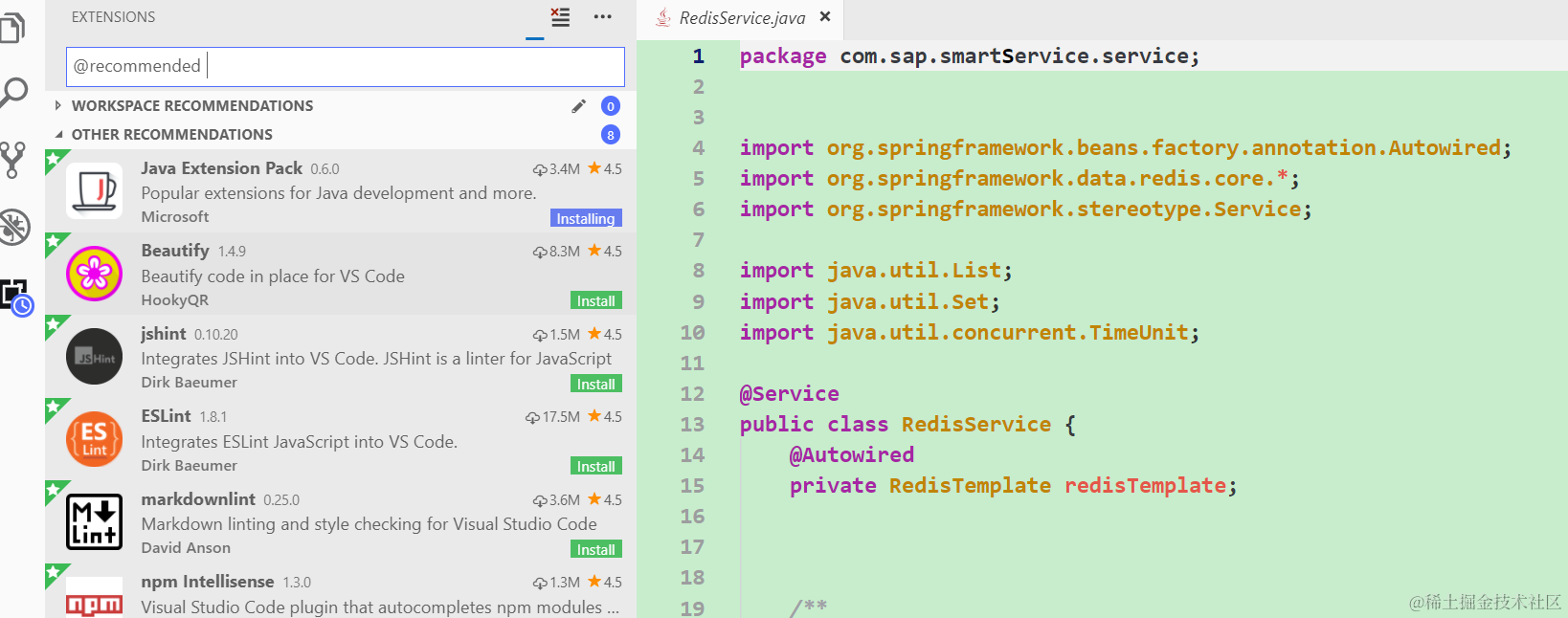Click the JSHint extension icon
The height and width of the screenshot is (618, 1568).
[x=94, y=357]
